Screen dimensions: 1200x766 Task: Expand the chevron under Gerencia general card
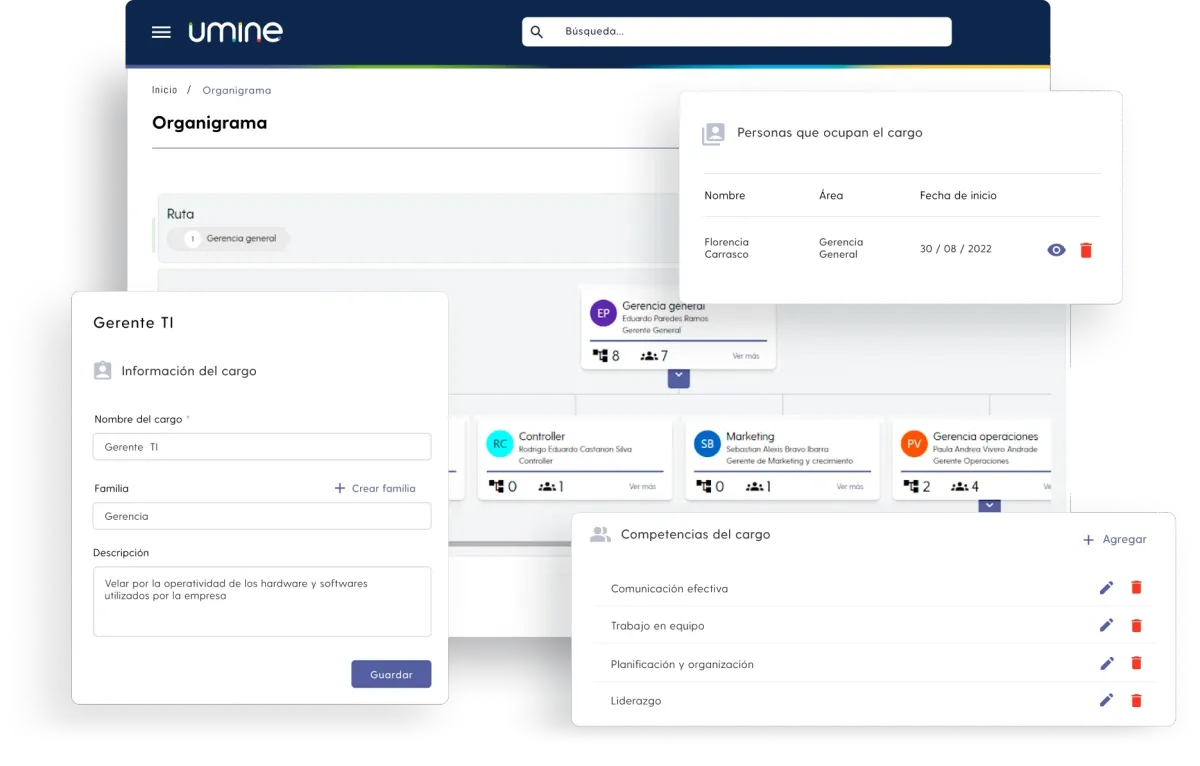click(x=679, y=377)
